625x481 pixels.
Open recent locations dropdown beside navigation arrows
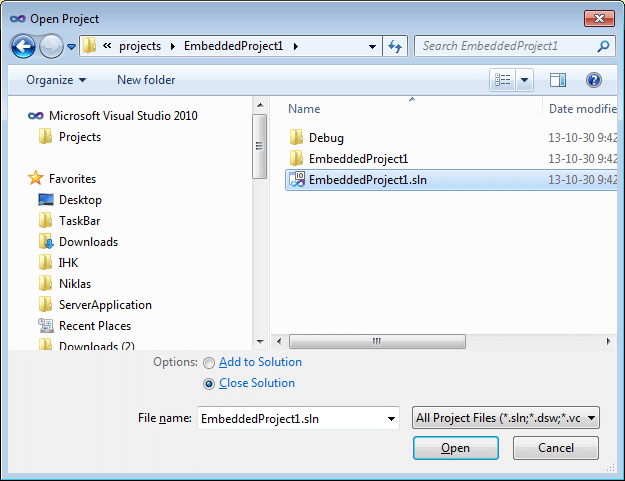[71, 47]
